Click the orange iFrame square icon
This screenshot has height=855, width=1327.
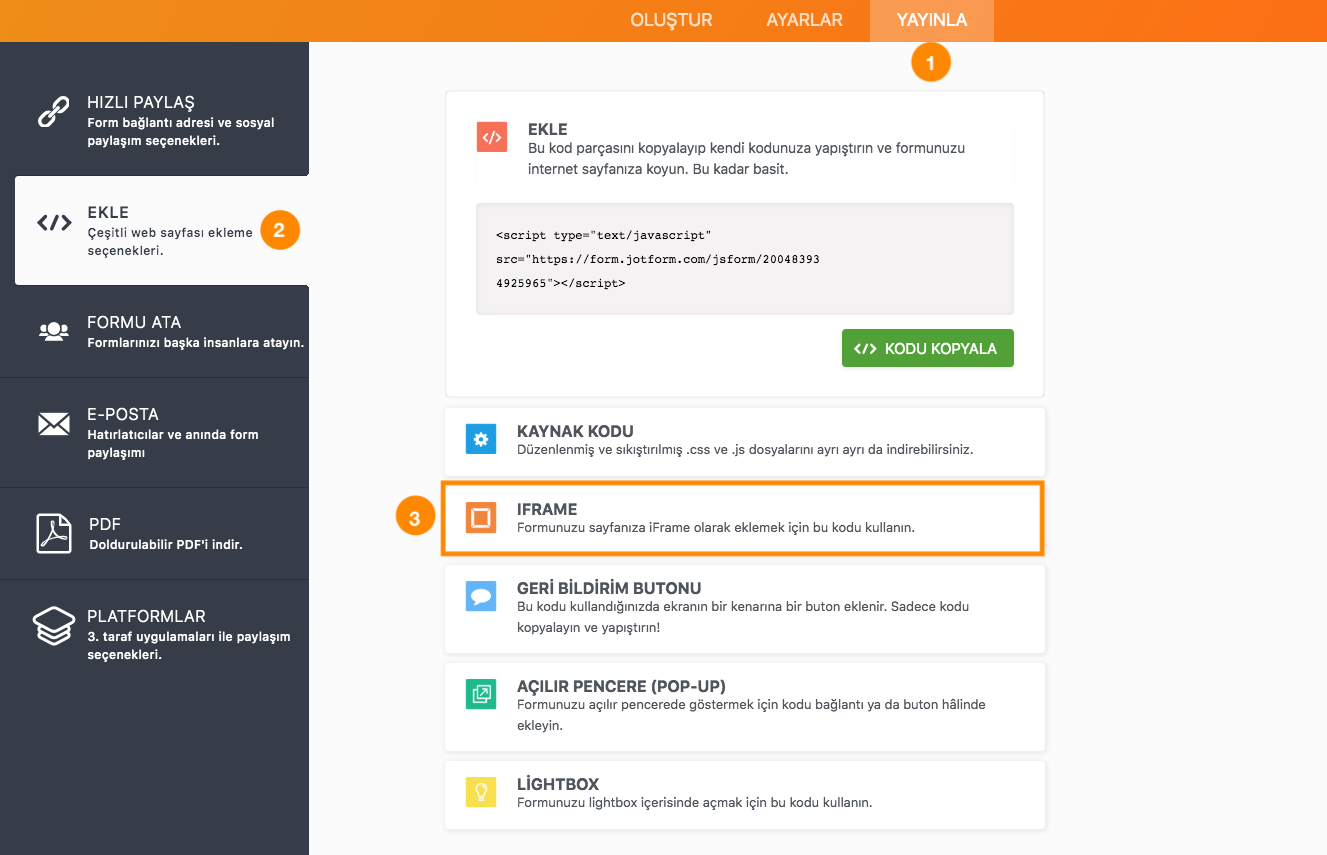(481, 518)
